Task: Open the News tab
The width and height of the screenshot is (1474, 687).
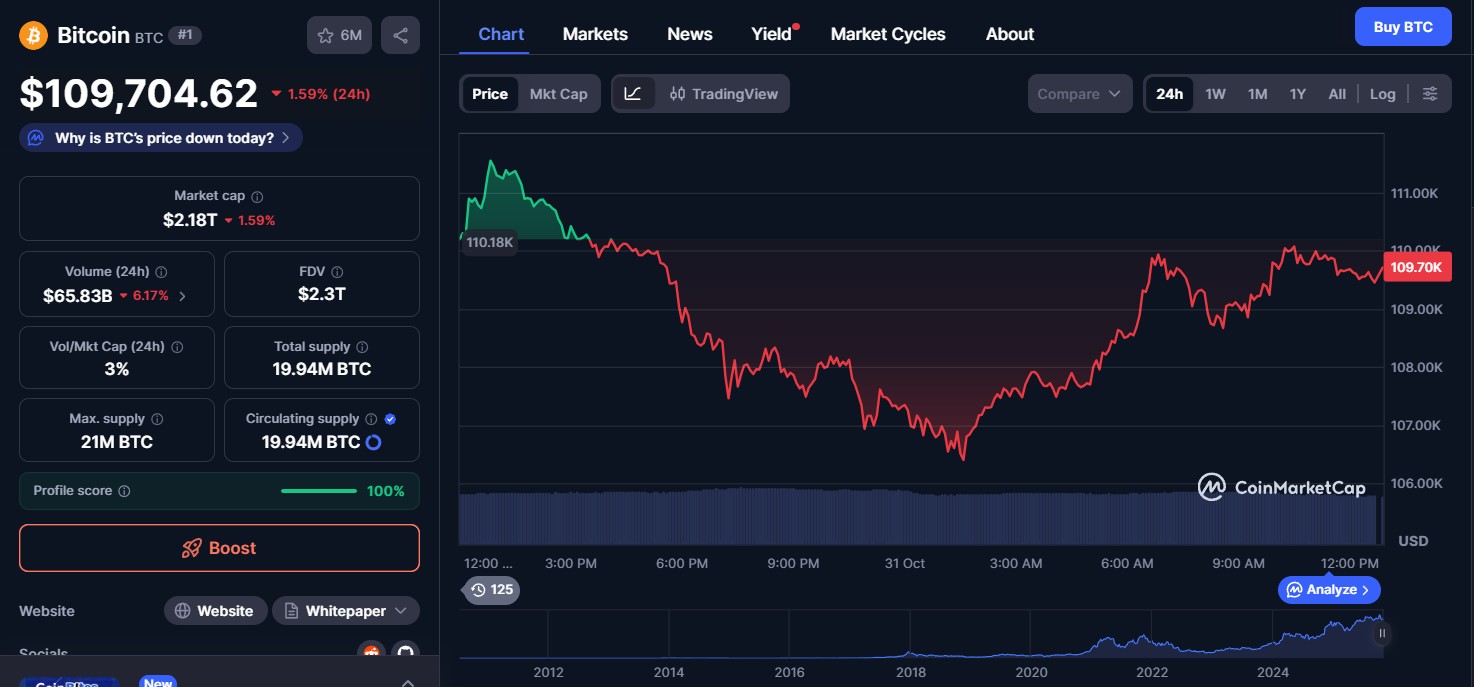Action: (x=689, y=34)
